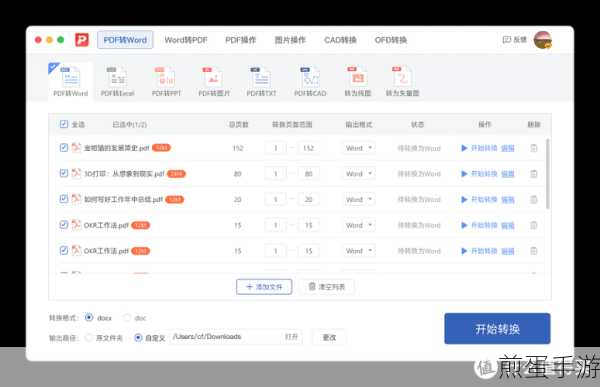
Task: Uncheck the 152-page file's checkbox
Action: 64,147
